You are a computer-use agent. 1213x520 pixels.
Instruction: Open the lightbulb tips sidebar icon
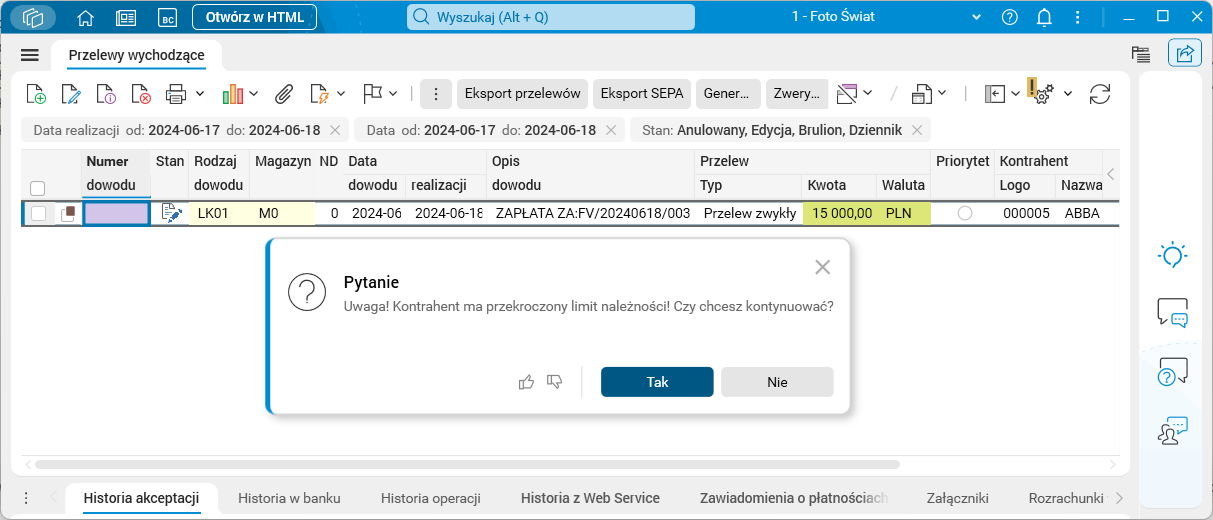1172,254
